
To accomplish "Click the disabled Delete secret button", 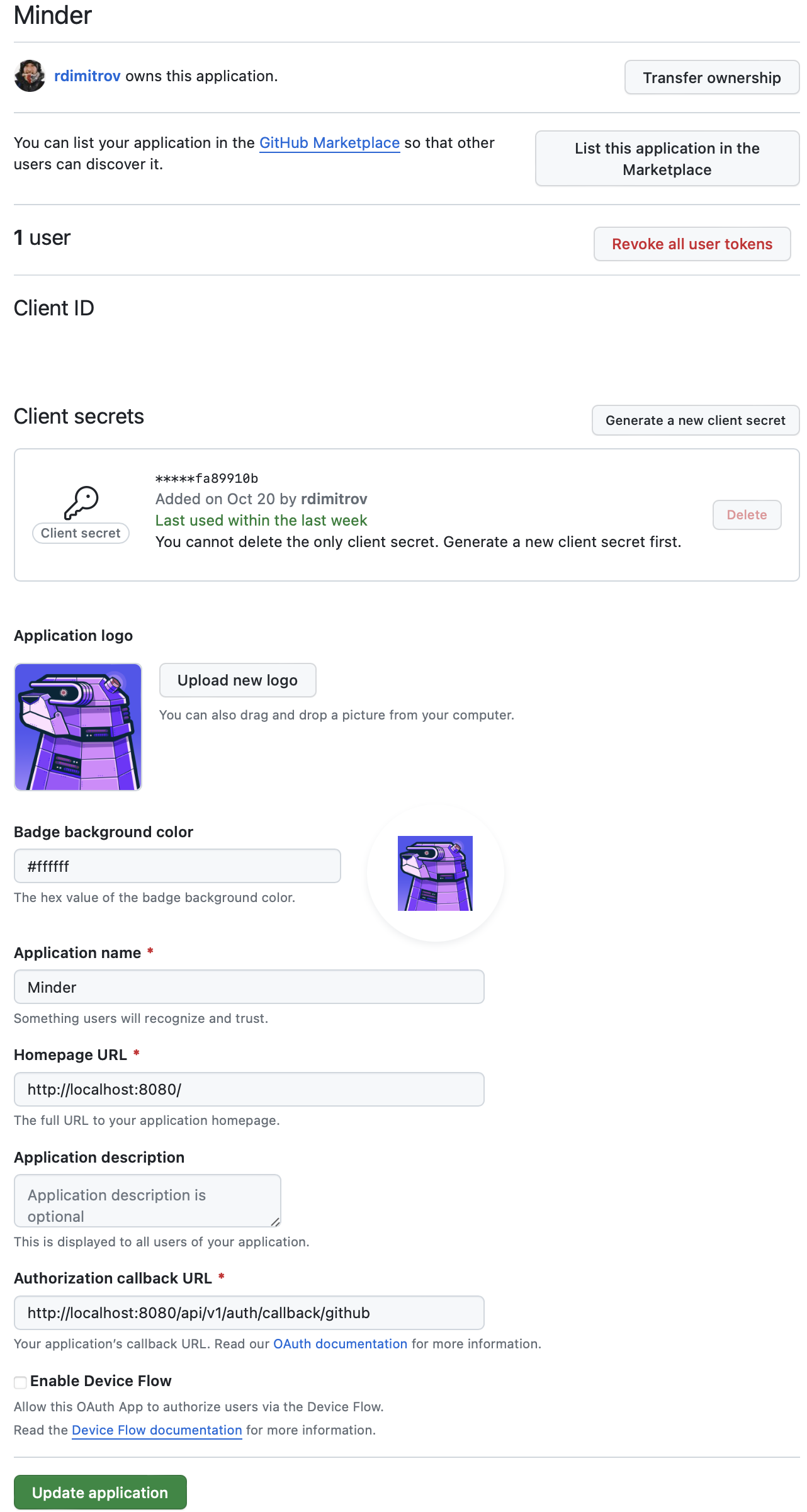I will 747,515.
